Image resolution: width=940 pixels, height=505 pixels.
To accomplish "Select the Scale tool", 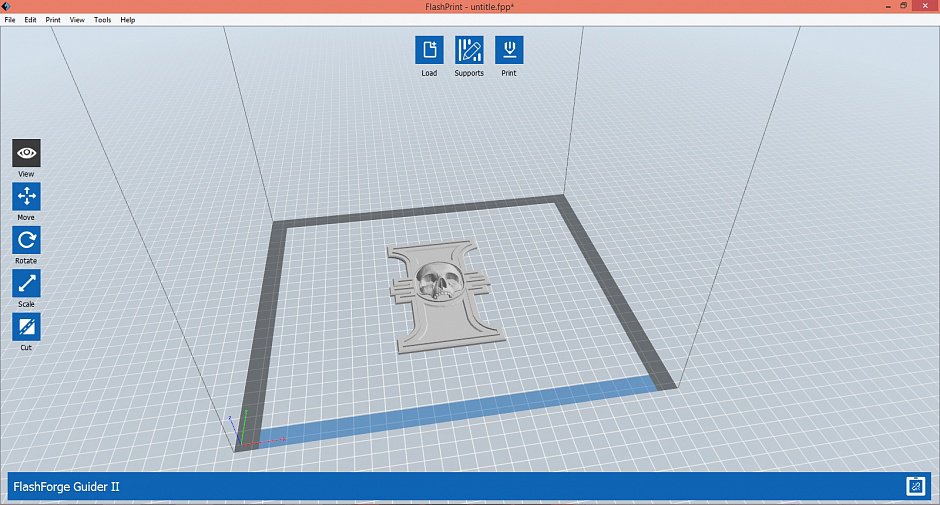I will 26,283.
